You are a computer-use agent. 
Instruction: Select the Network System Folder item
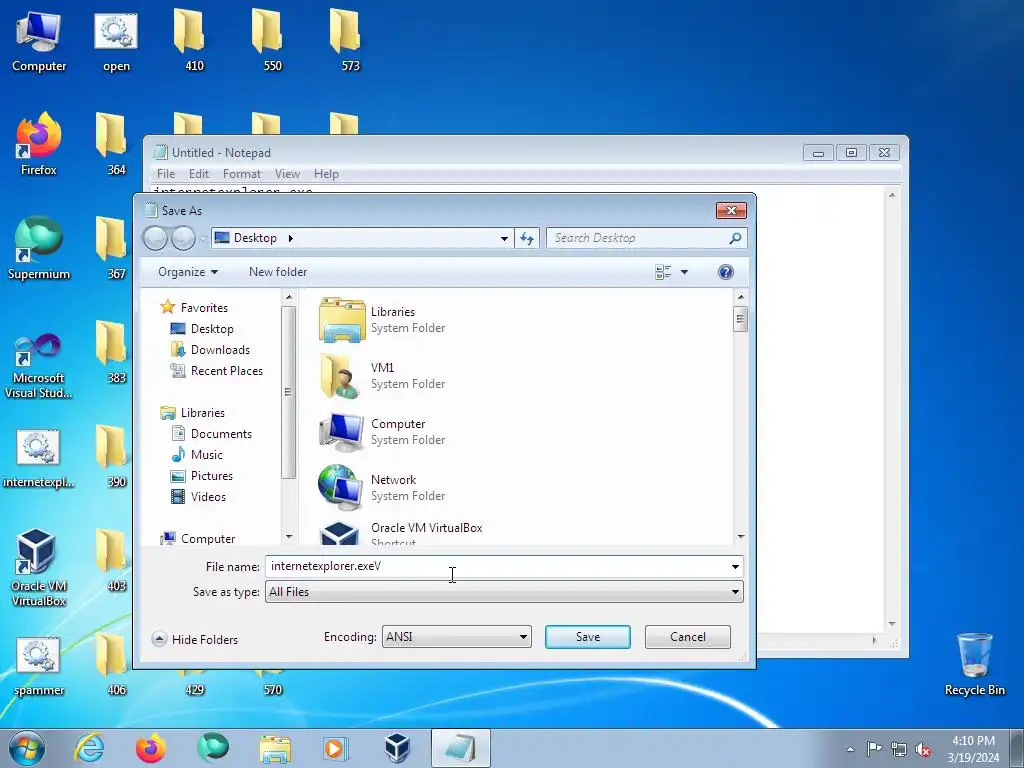[383, 487]
